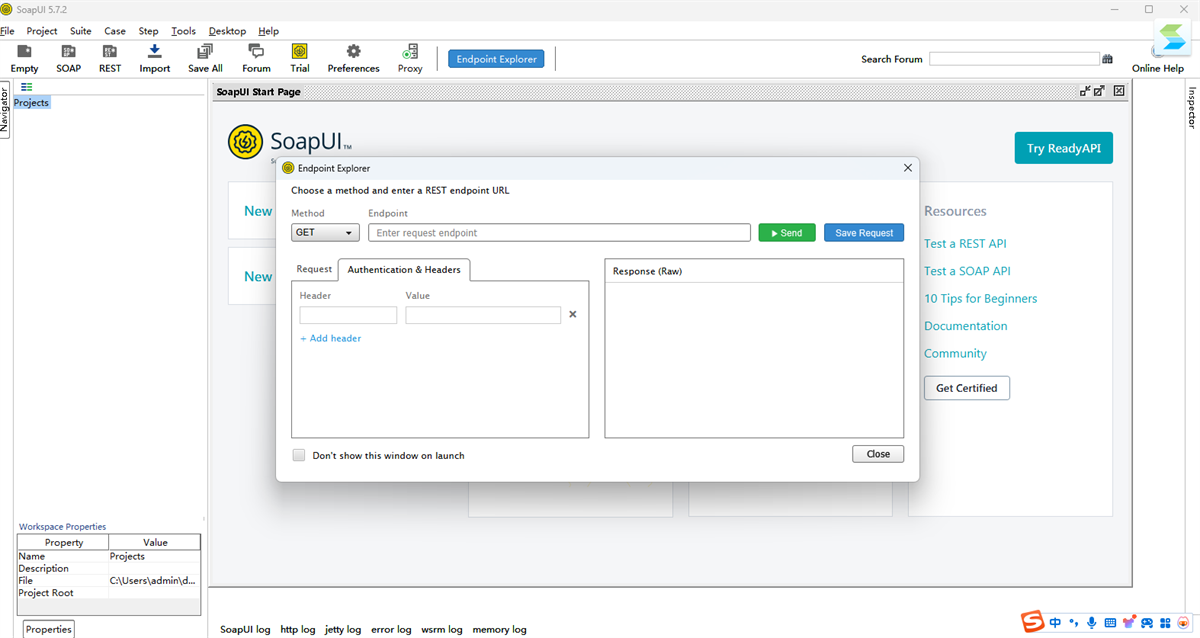Click the Sogou input method S logo

tap(1032, 622)
